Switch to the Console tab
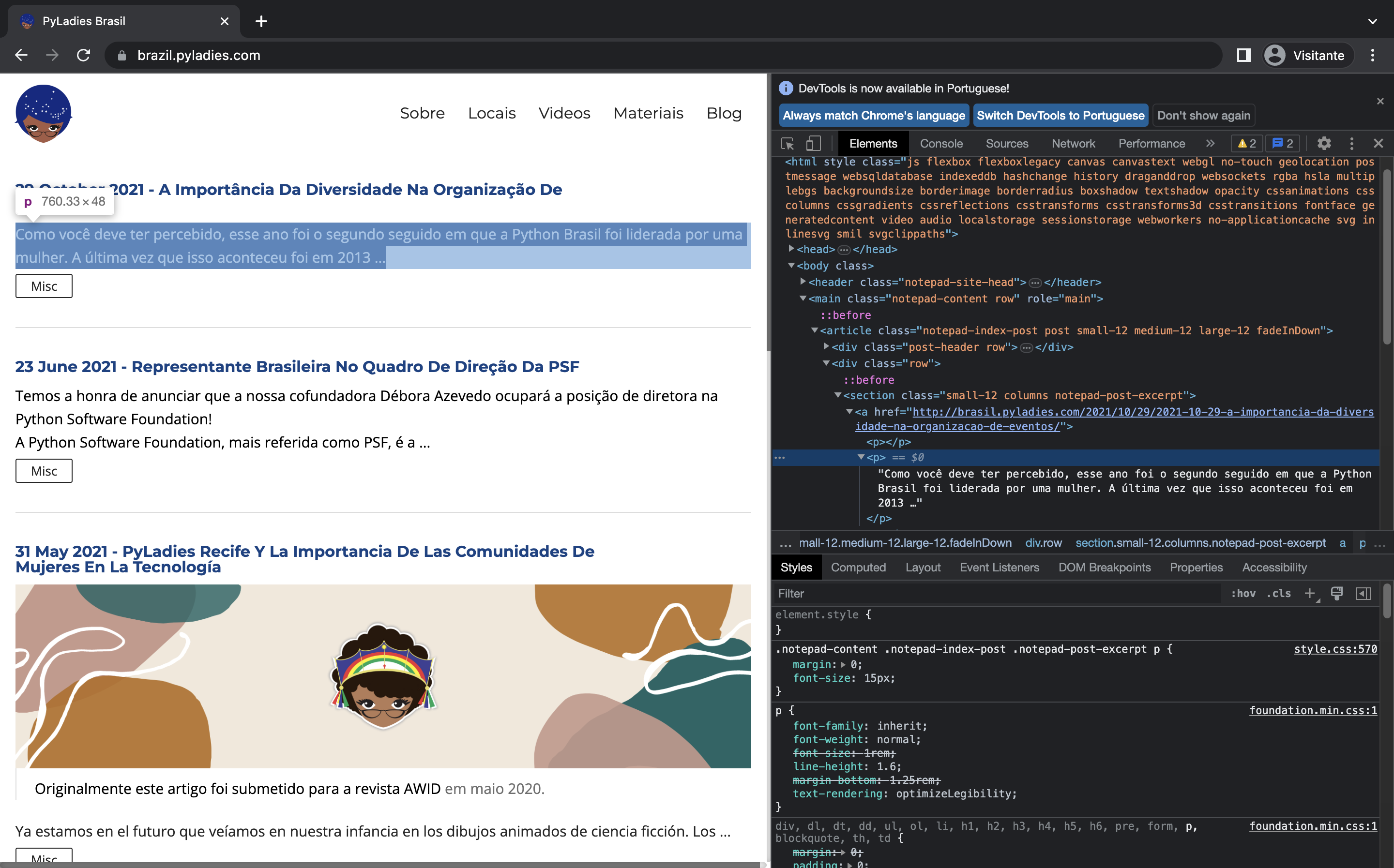 [941, 144]
